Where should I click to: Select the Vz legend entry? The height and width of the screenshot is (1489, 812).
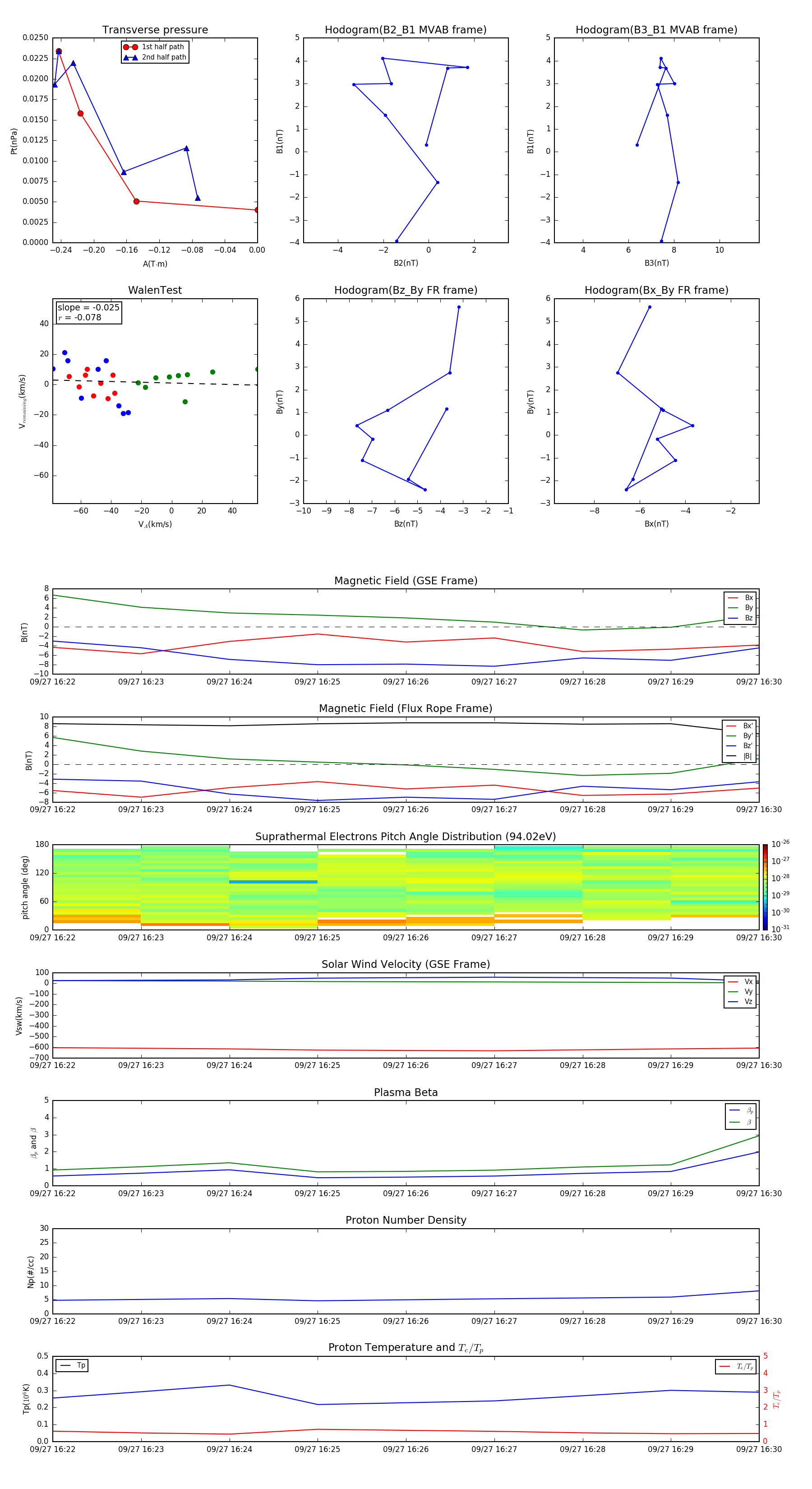[740, 1002]
